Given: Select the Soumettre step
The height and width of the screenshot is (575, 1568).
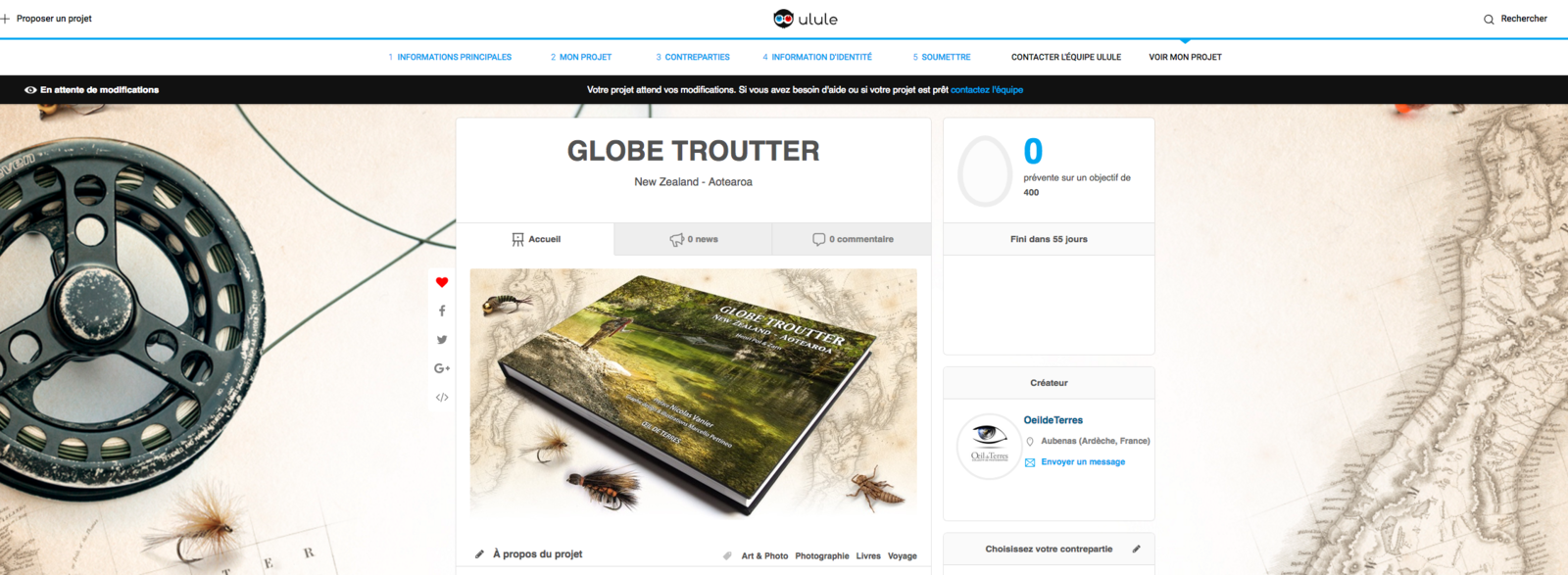Looking at the screenshot, I should pyautogui.click(x=942, y=57).
